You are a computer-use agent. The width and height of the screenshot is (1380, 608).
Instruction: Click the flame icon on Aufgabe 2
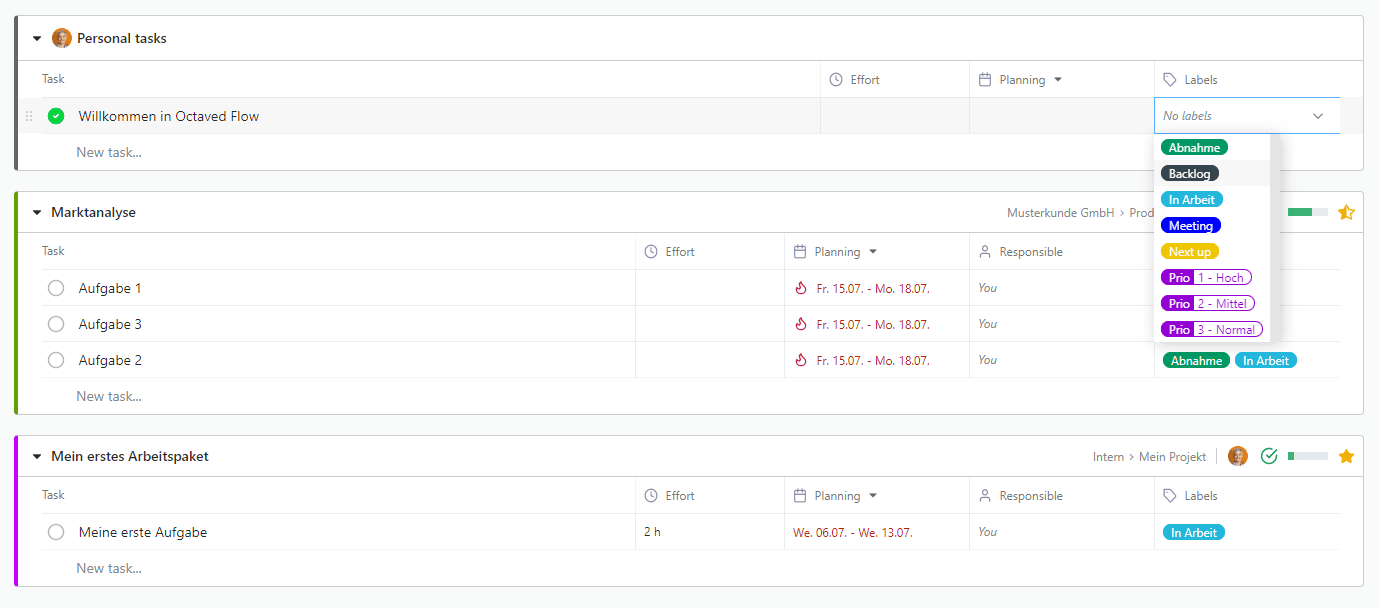coord(800,360)
